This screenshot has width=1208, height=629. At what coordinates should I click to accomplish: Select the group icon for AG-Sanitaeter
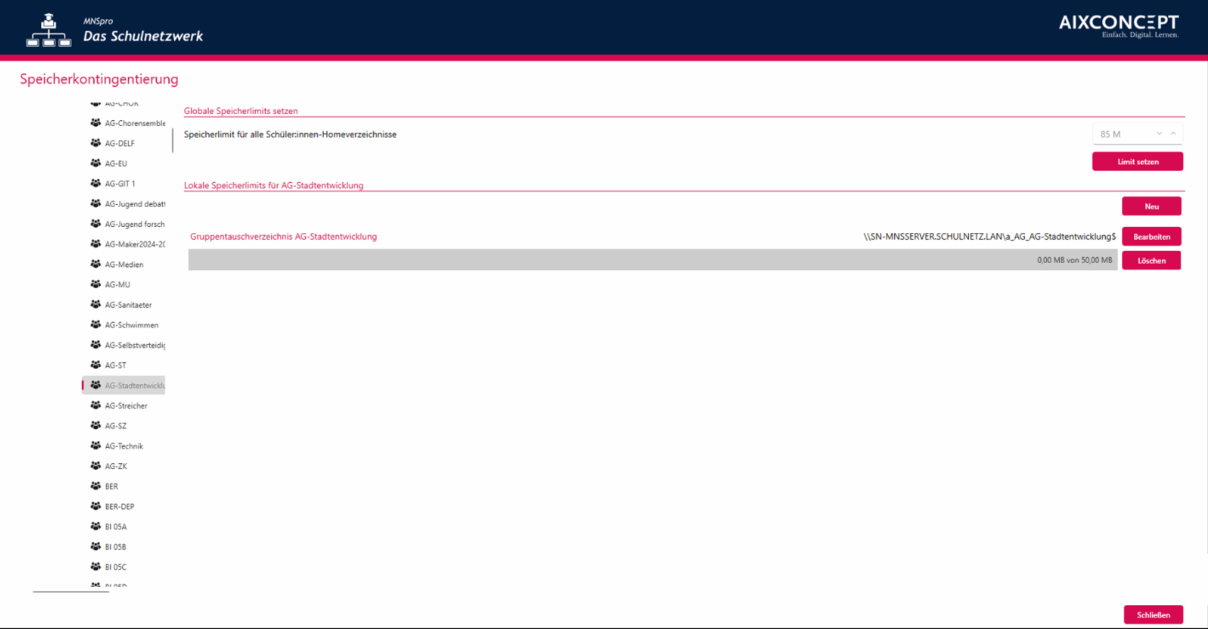pyautogui.click(x=96, y=305)
